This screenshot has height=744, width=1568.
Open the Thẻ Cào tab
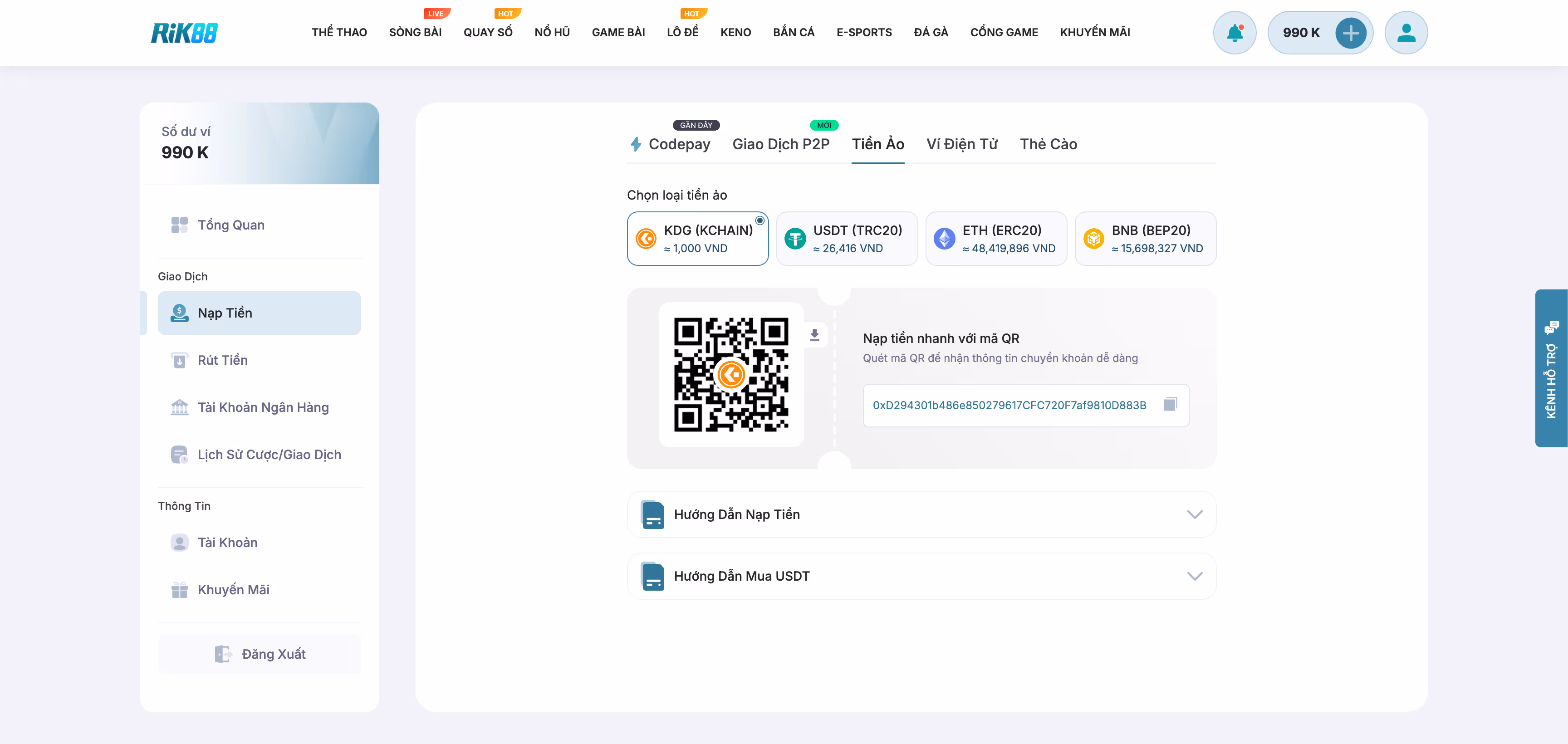[x=1048, y=144]
